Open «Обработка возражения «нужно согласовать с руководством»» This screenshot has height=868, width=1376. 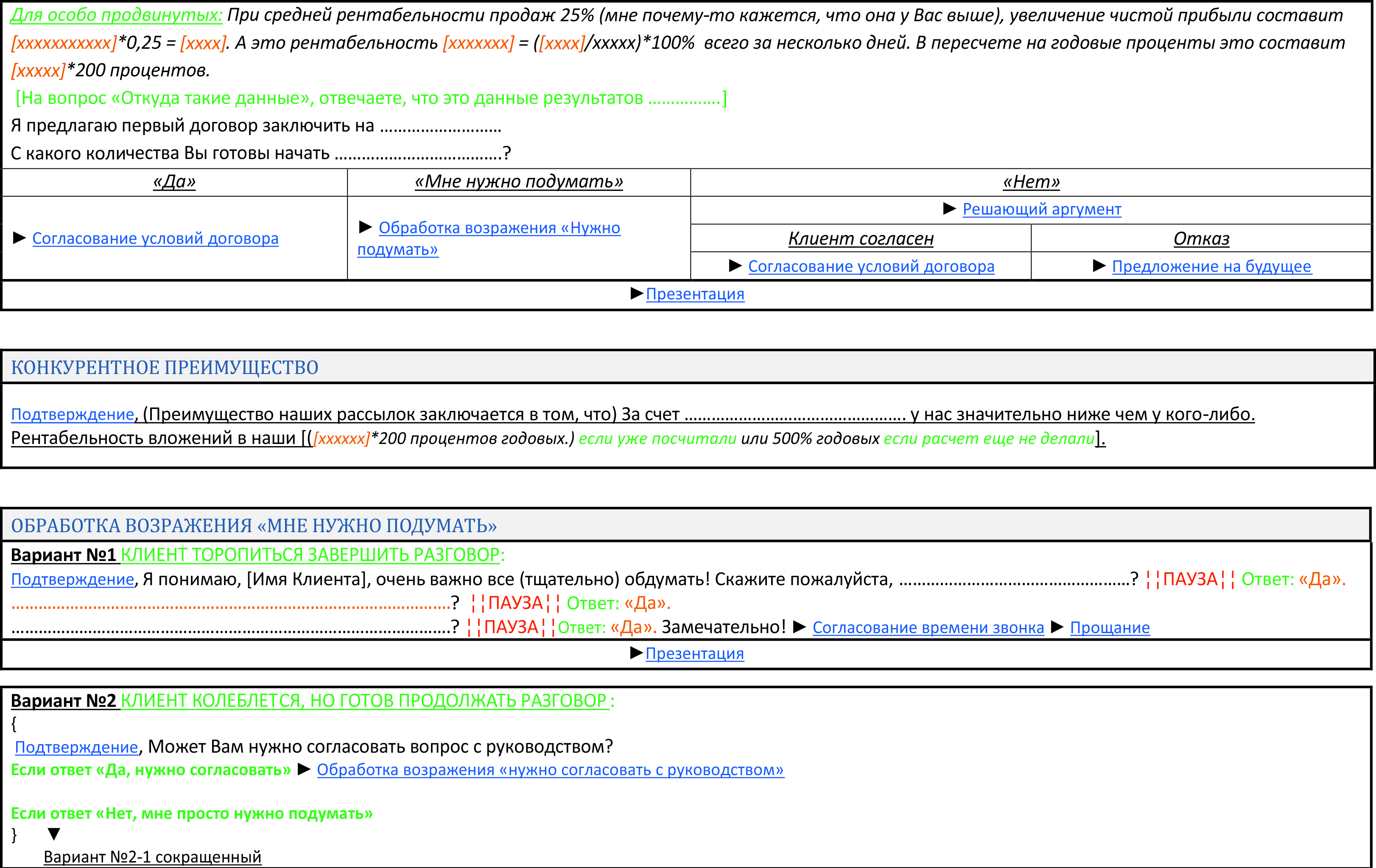550,770
